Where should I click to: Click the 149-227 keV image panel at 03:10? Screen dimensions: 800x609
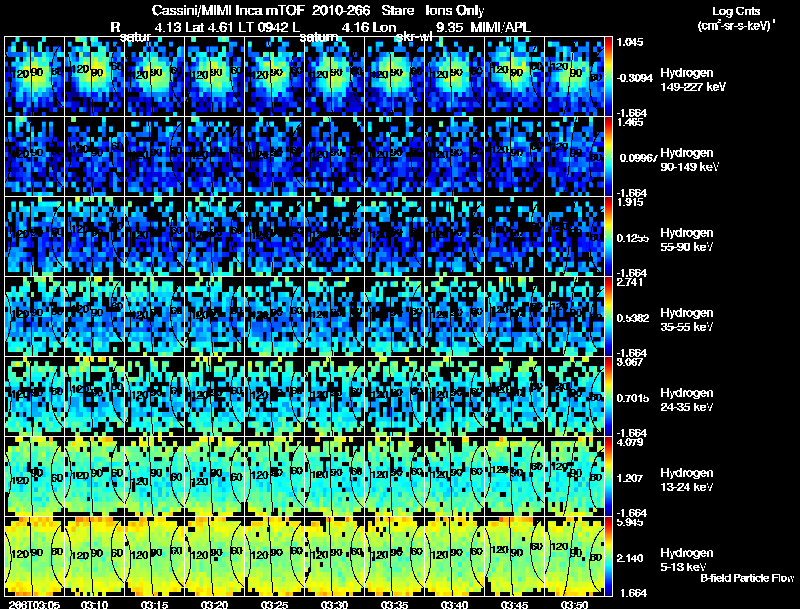point(94,77)
